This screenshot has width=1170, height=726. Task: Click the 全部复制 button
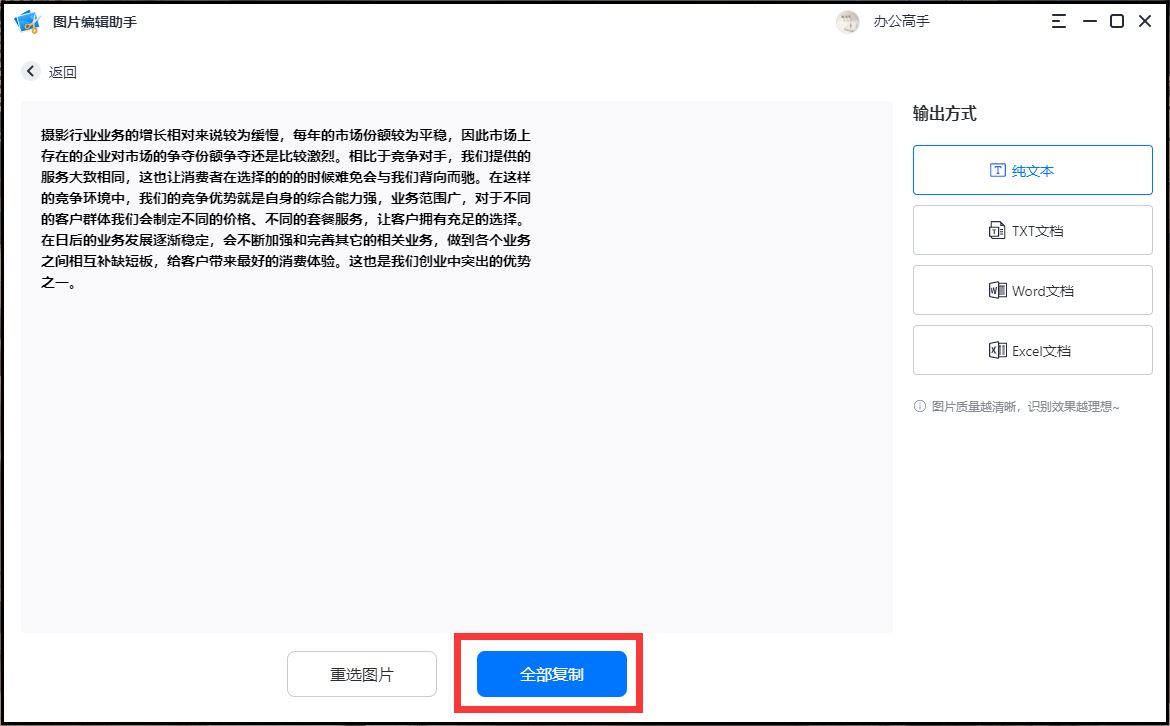click(x=551, y=674)
